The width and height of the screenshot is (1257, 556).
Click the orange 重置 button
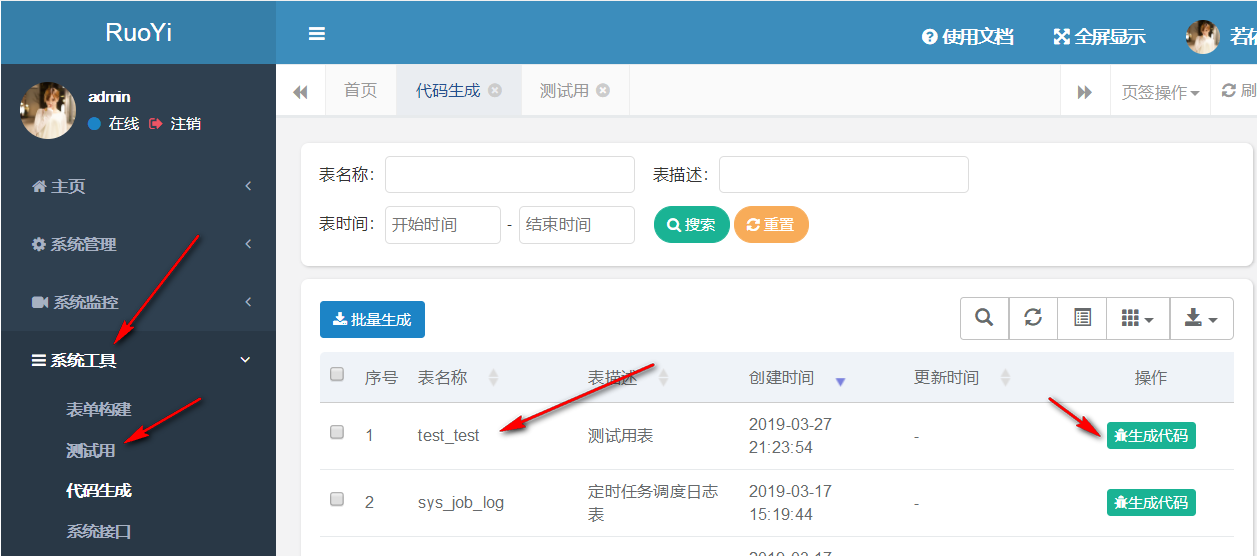(x=771, y=224)
